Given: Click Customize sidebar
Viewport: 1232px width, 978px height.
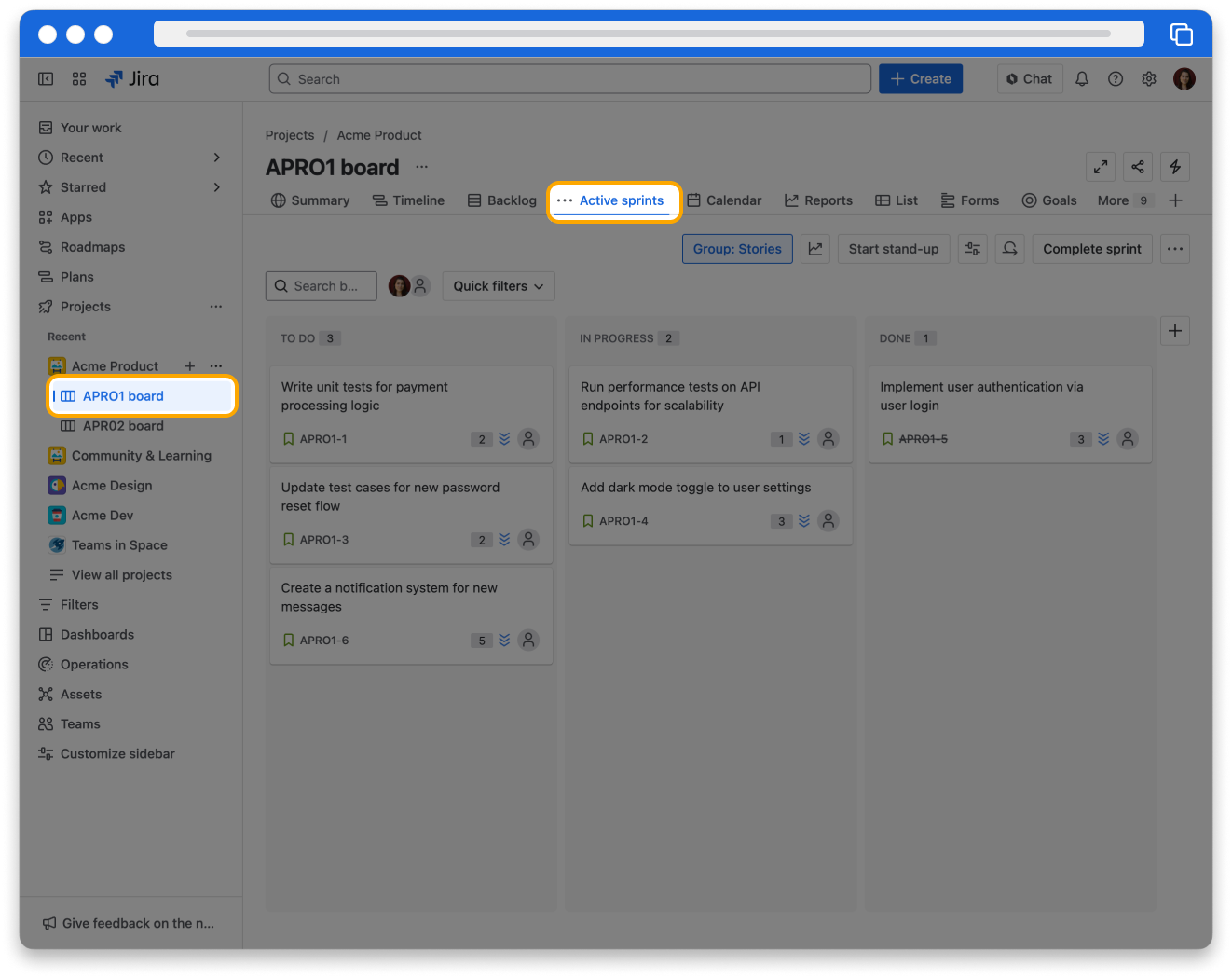Looking at the screenshot, I should tap(130, 754).
